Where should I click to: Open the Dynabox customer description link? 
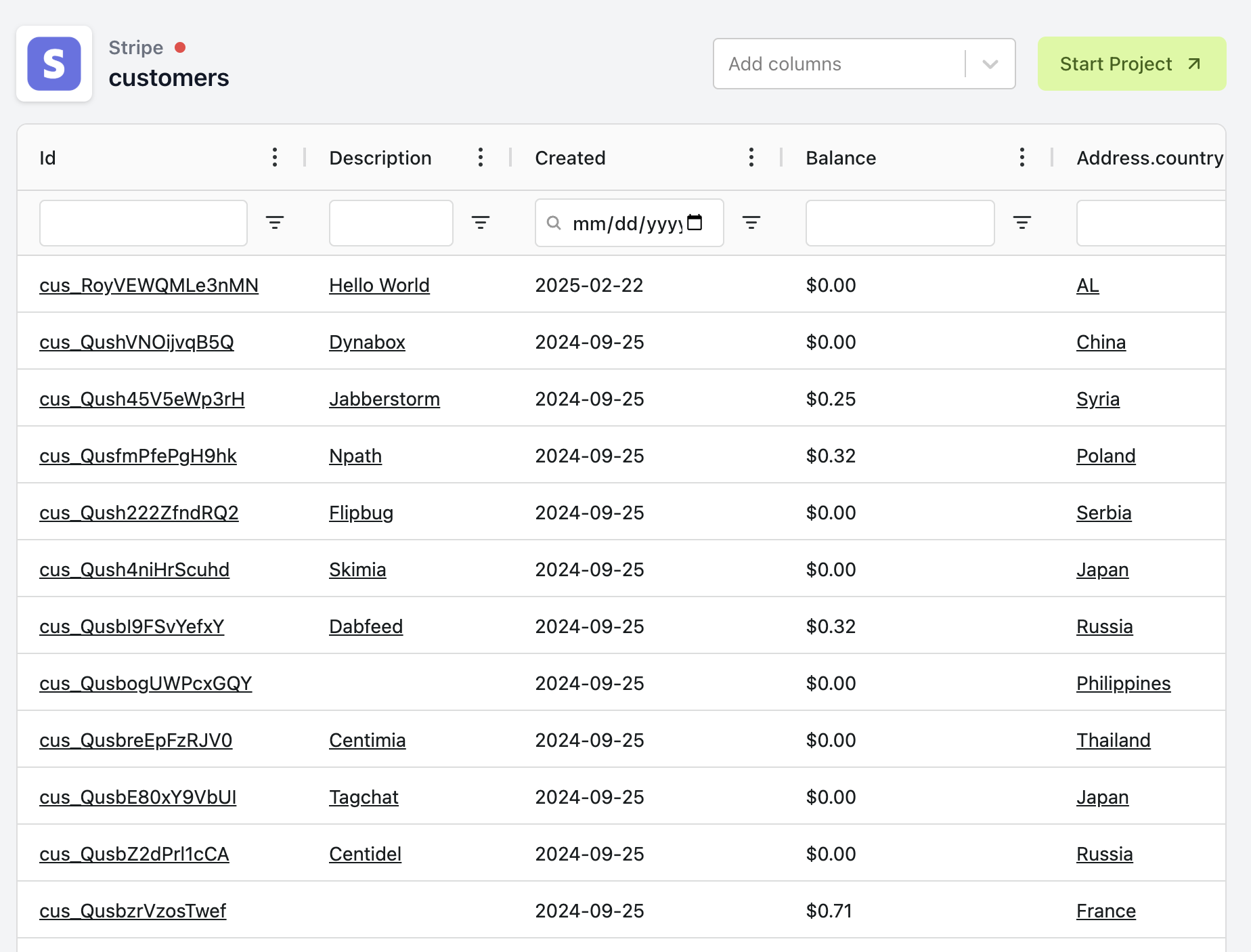point(367,342)
